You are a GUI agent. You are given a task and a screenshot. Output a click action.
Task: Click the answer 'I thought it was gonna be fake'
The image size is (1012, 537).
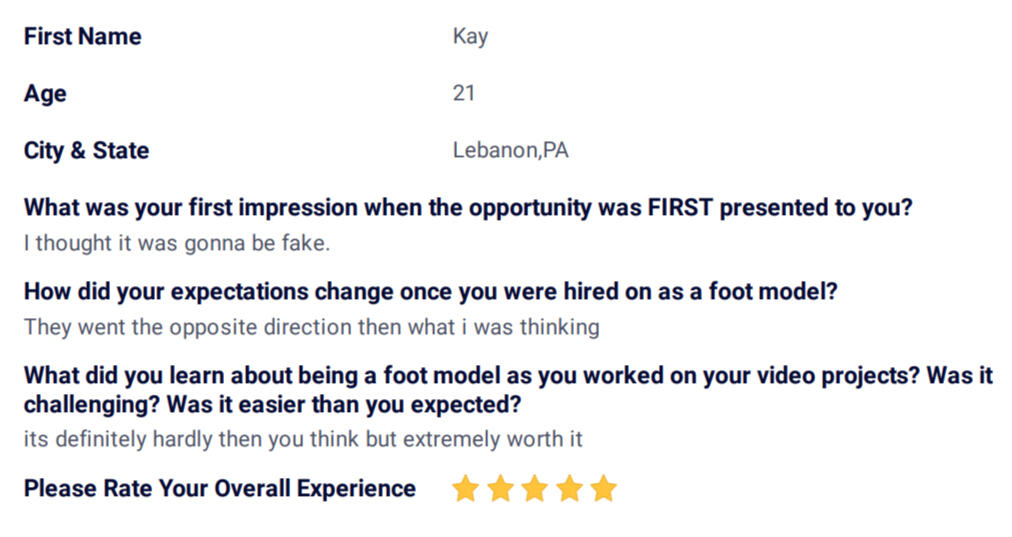pyautogui.click(x=177, y=243)
